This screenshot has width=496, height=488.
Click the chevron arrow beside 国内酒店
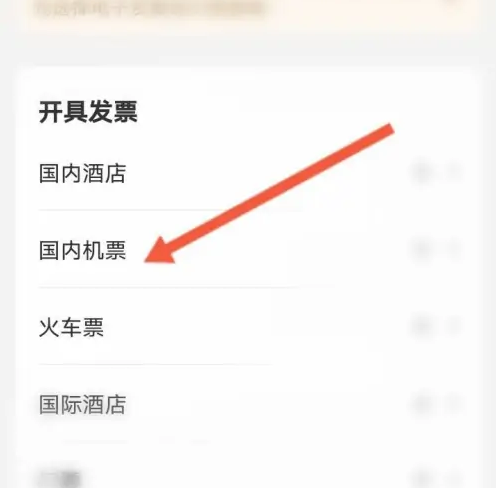(x=455, y=172)
